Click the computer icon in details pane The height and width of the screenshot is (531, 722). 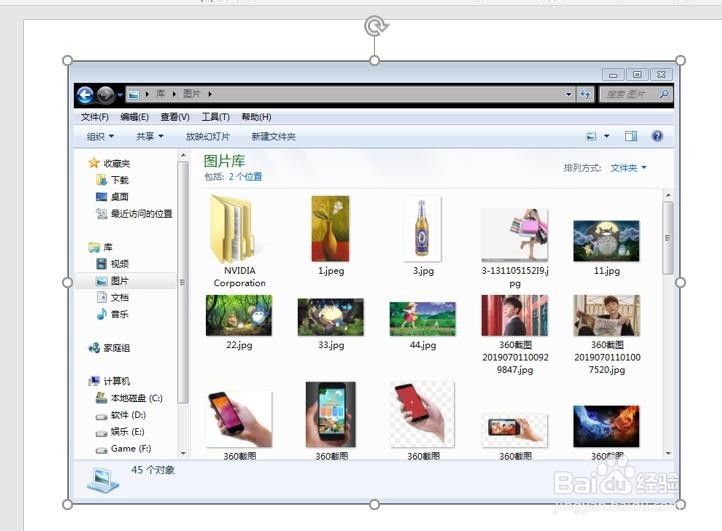coord(103,480)
